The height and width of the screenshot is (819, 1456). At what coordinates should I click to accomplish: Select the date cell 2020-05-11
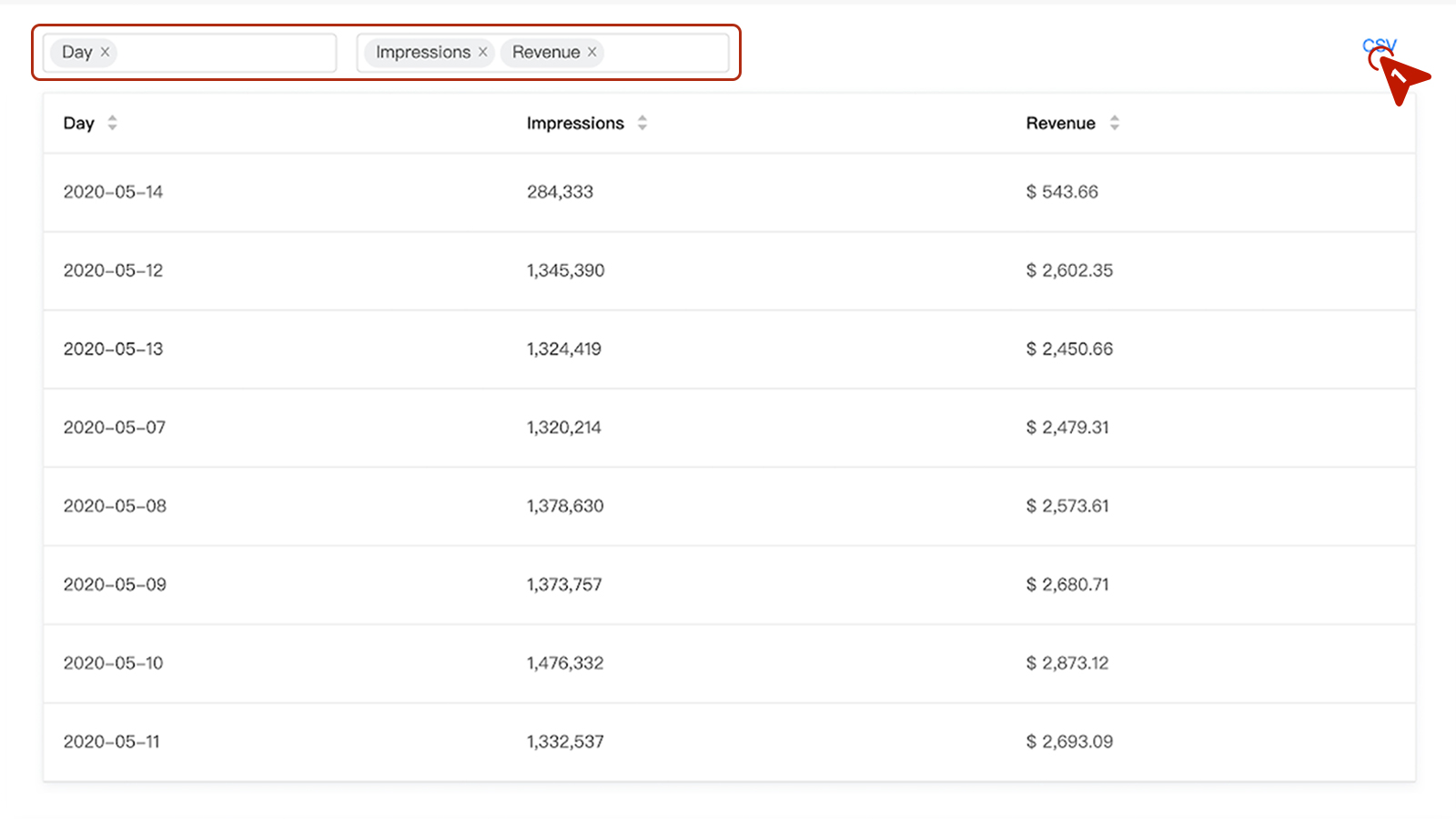[111, 742]
